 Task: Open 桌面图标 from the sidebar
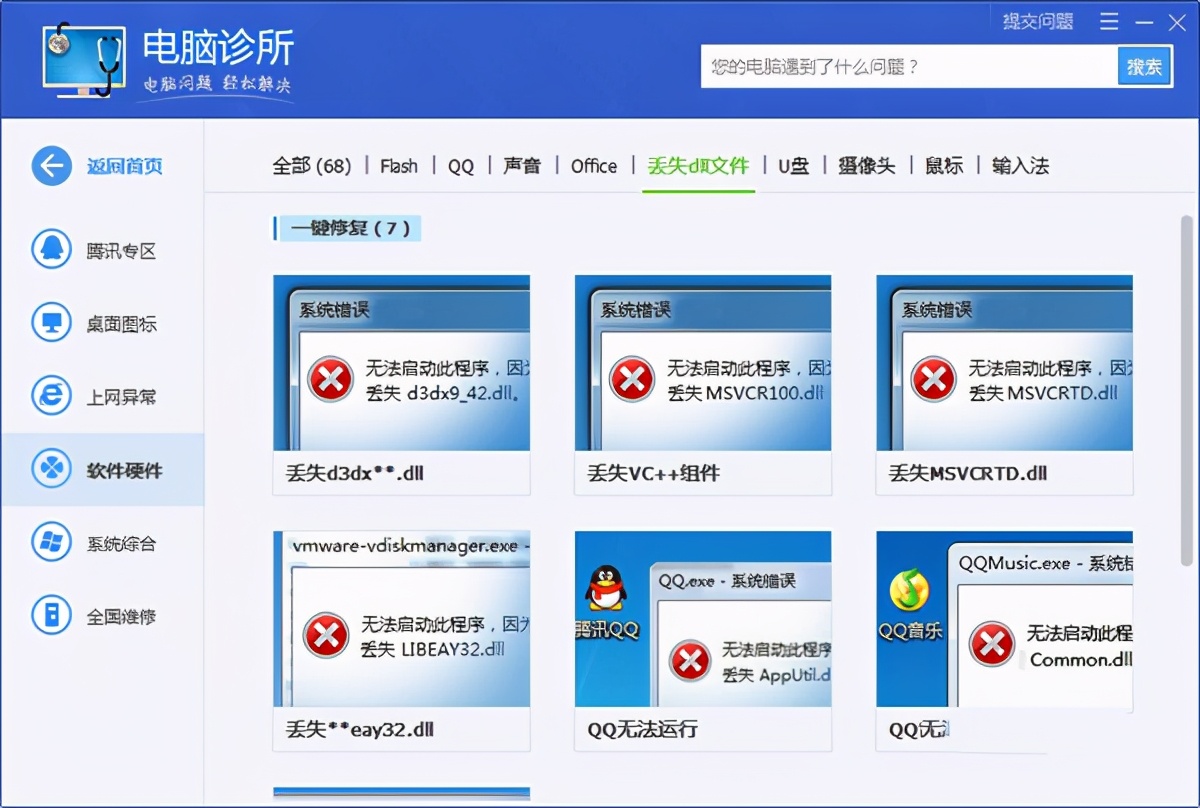click(51, 323)
